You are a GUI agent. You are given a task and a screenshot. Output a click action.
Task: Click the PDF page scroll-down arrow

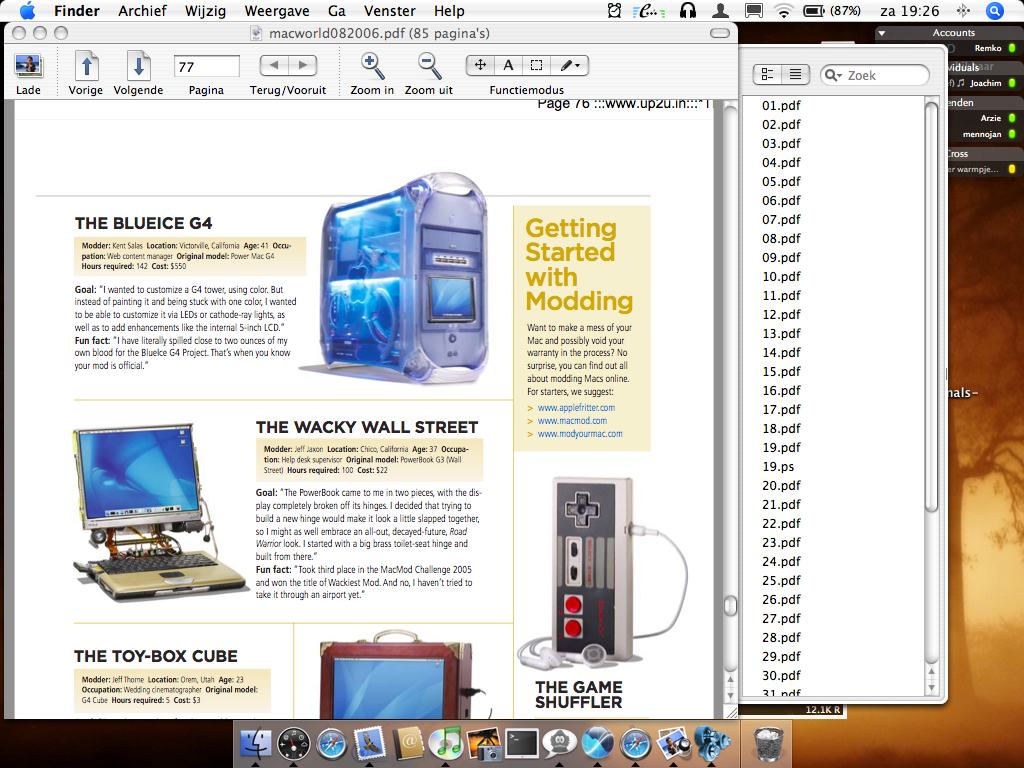730,695
